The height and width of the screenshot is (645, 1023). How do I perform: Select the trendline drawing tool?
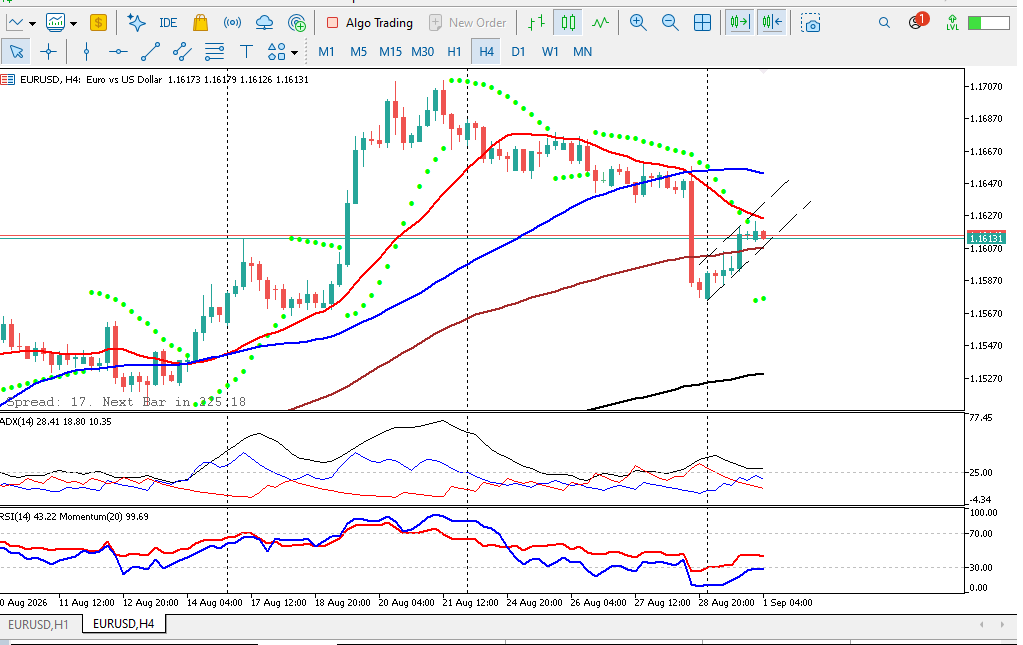pyautogui.click(x=150, y=52)
